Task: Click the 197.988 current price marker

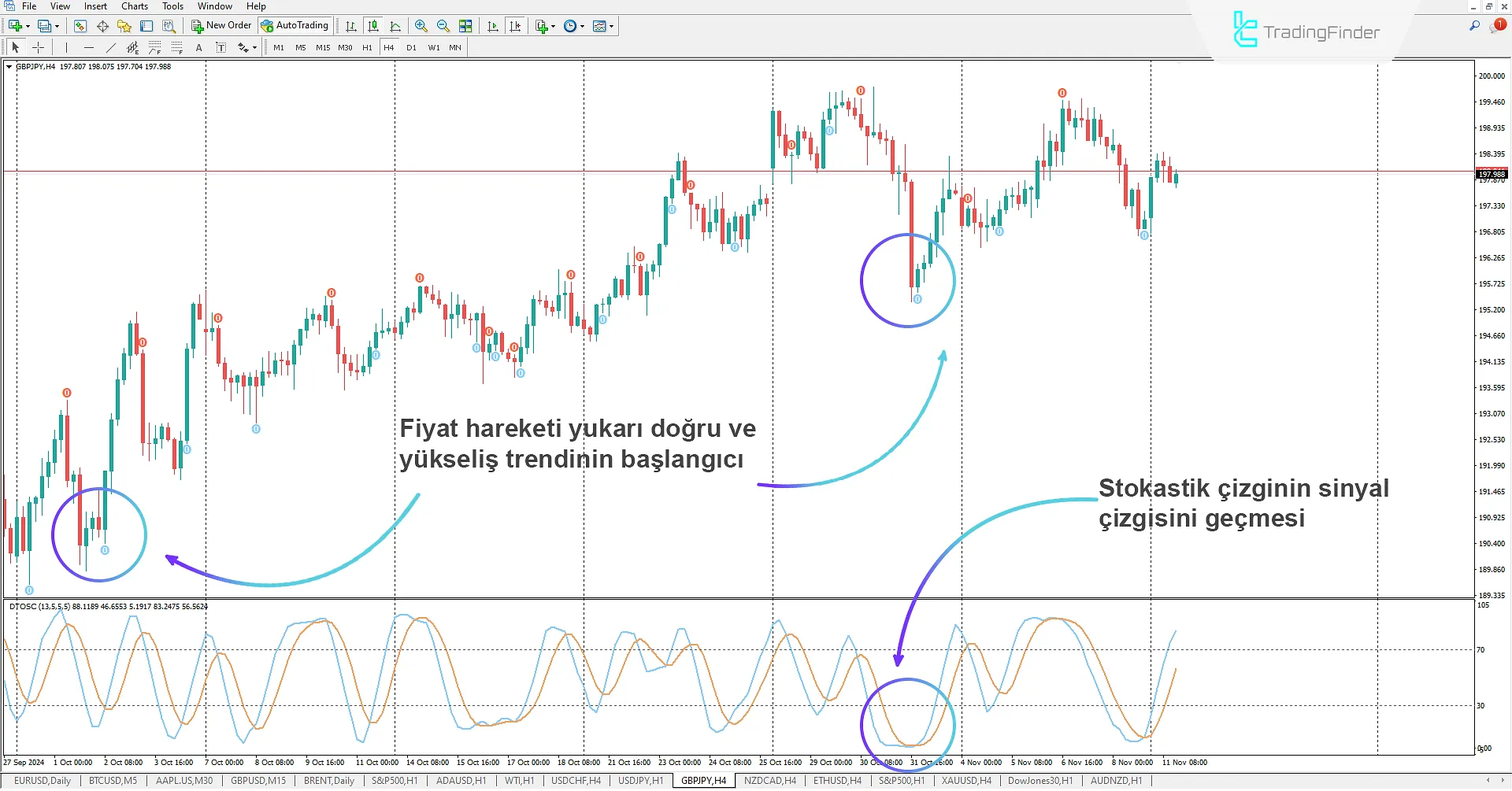Action: click(x=1491, y=174)
